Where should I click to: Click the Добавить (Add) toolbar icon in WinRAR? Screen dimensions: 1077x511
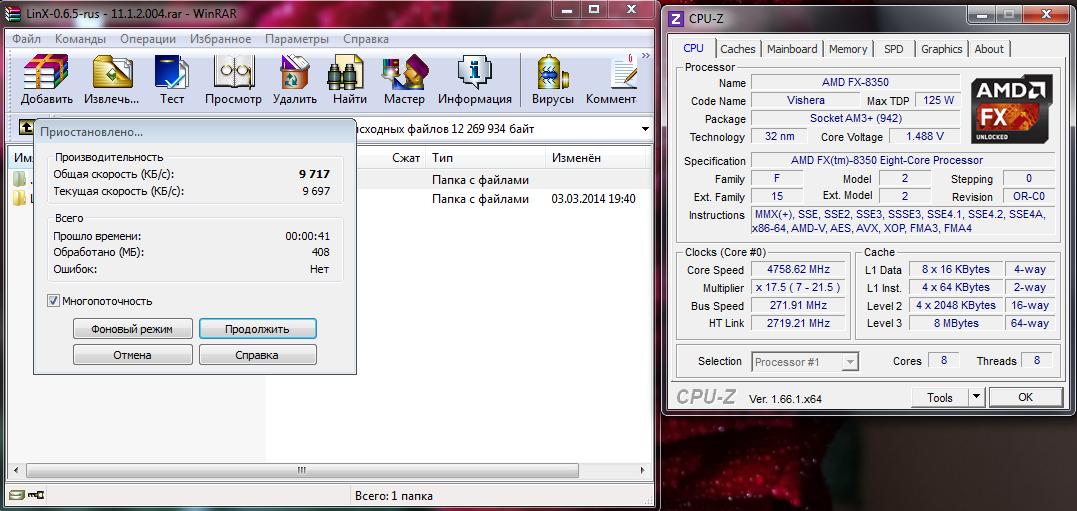click(x=46, y=80)
